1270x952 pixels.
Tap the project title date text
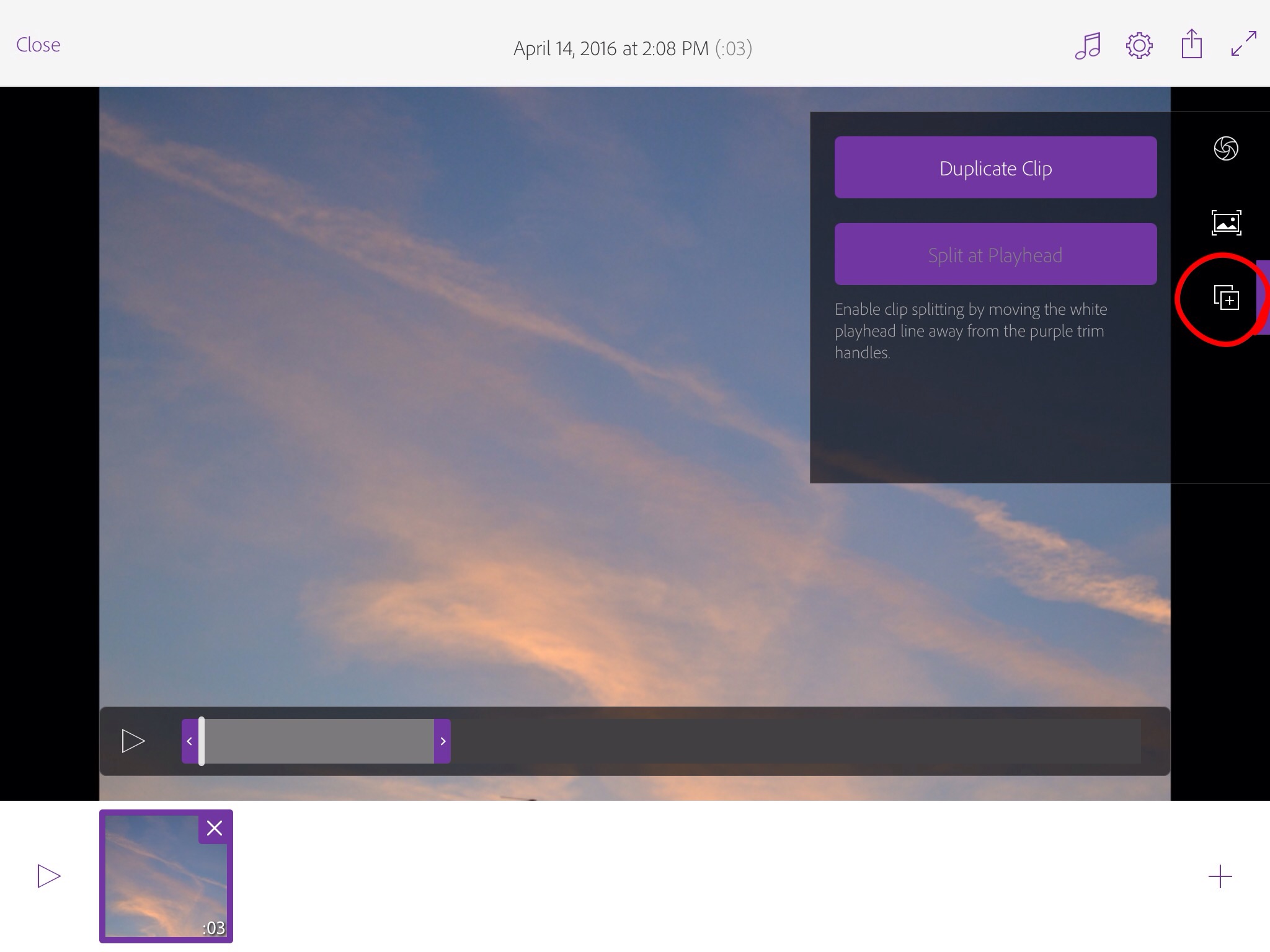611,48
